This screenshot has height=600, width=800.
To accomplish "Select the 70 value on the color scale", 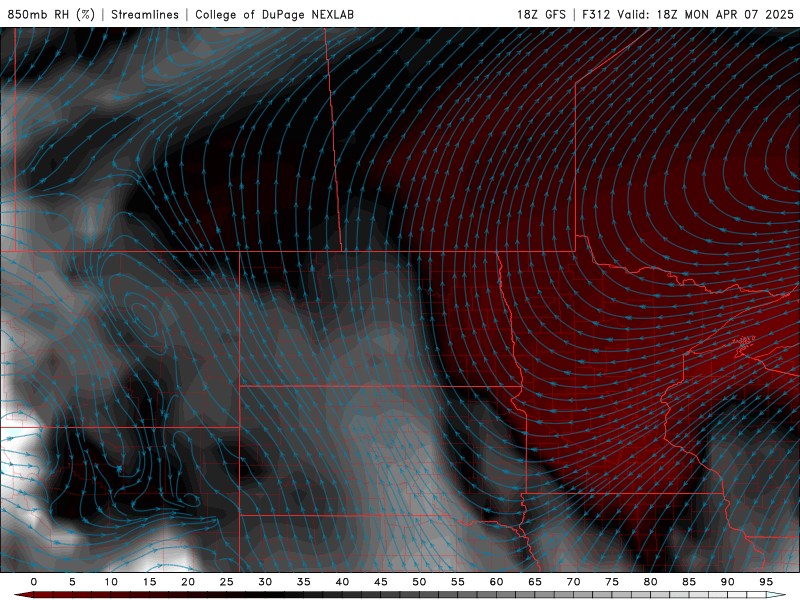I will pyautogui.click(x=573, y=582).
